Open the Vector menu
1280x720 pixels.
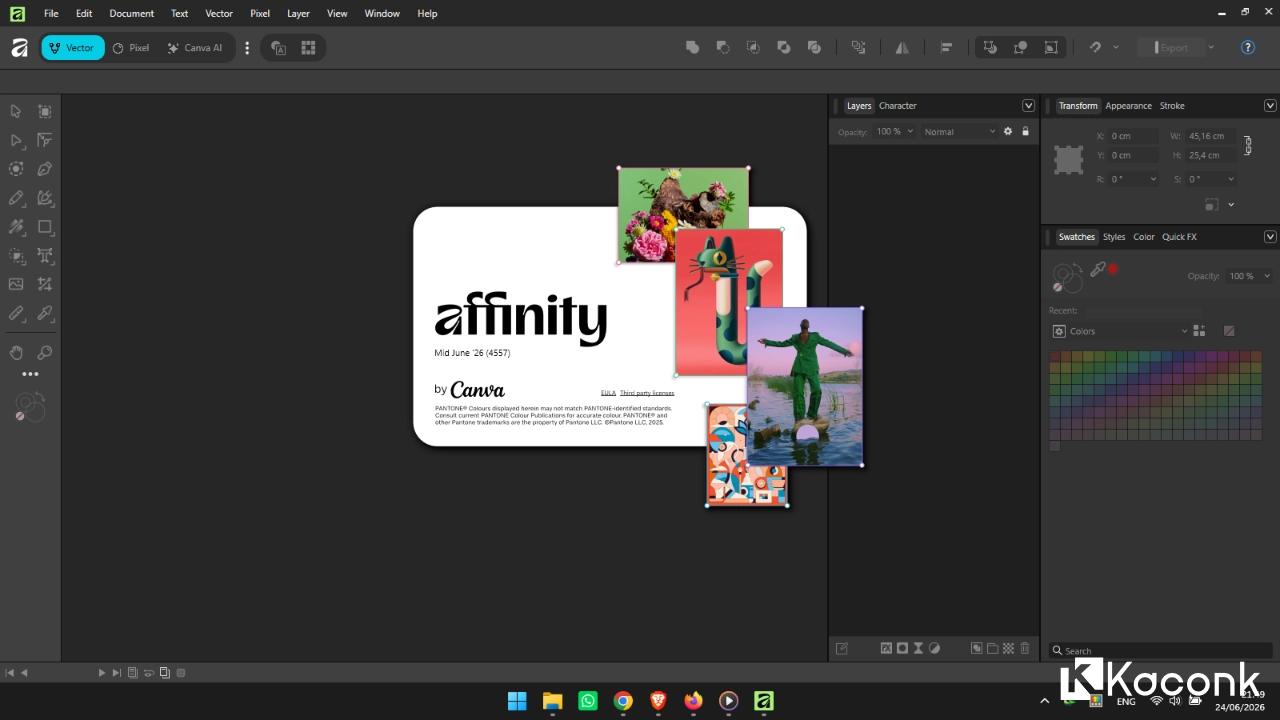[218, 13]
